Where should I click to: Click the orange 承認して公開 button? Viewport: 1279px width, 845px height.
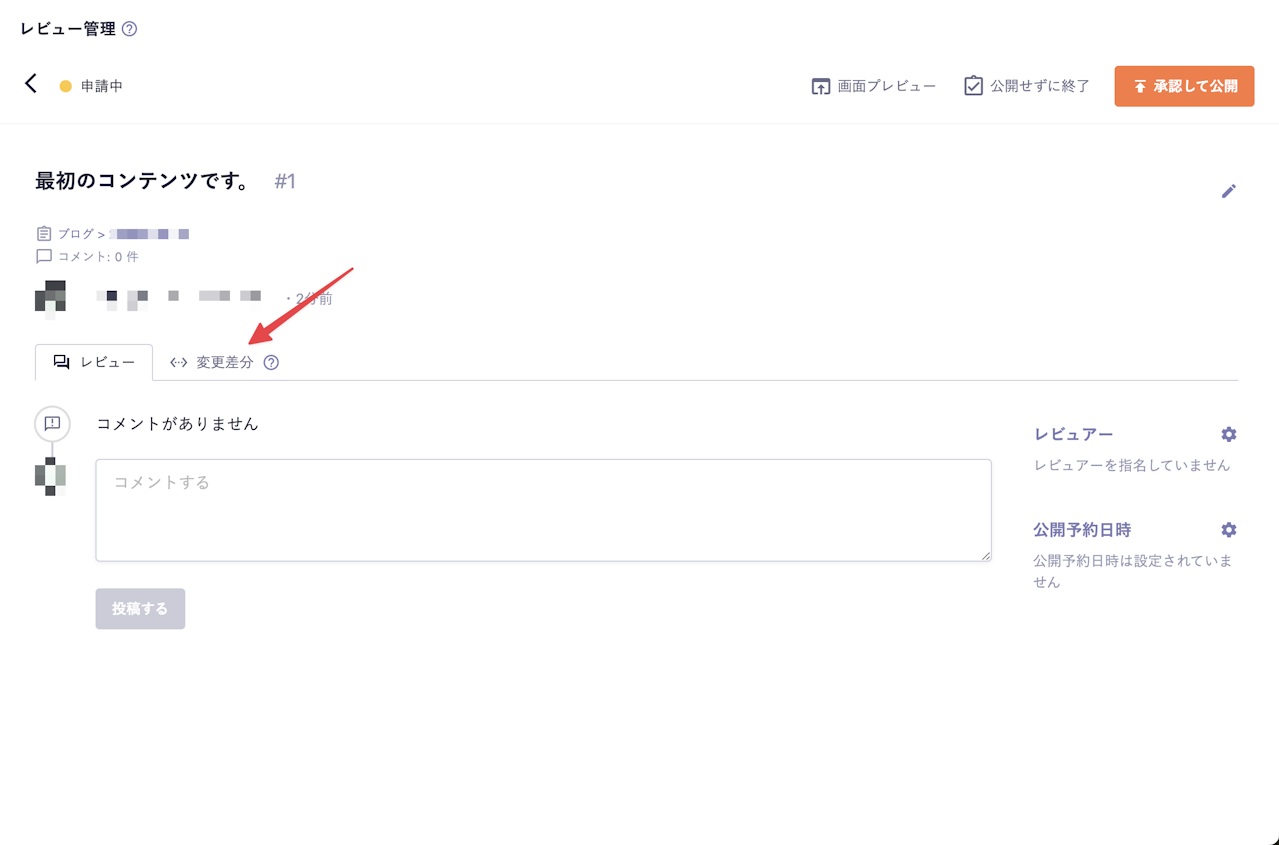1184,86
